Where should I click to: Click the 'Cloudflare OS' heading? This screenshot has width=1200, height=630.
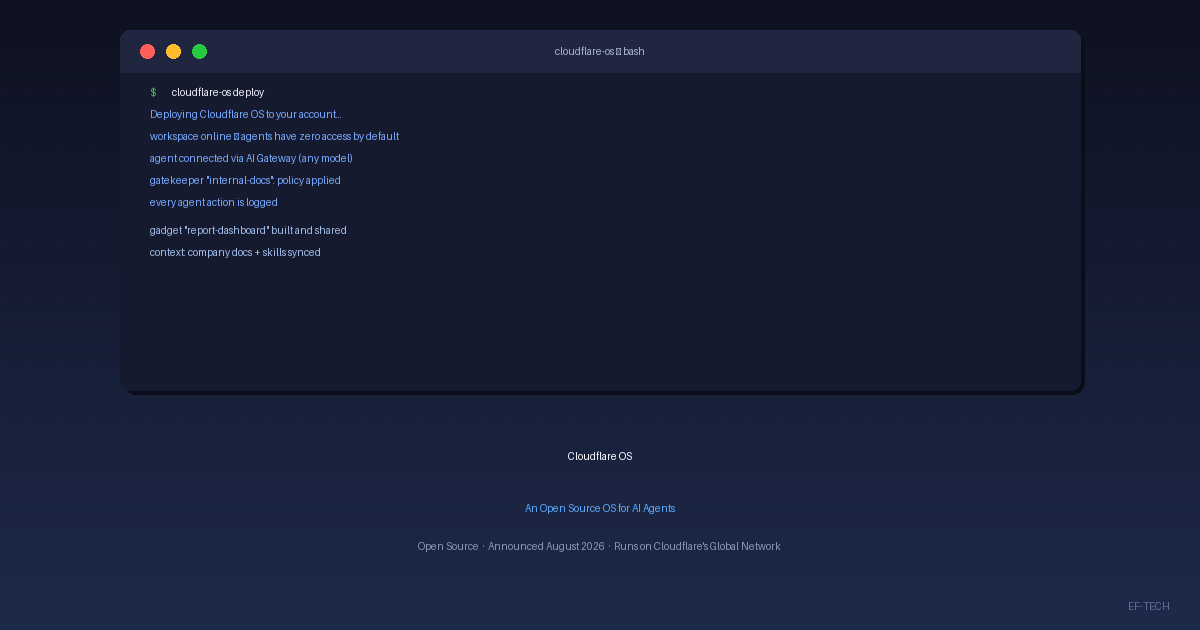600,456
